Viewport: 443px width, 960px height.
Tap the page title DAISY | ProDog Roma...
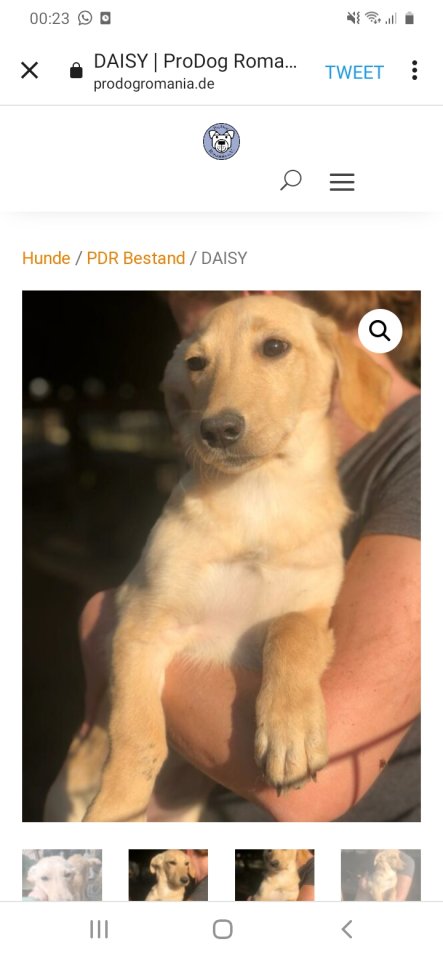195,61
